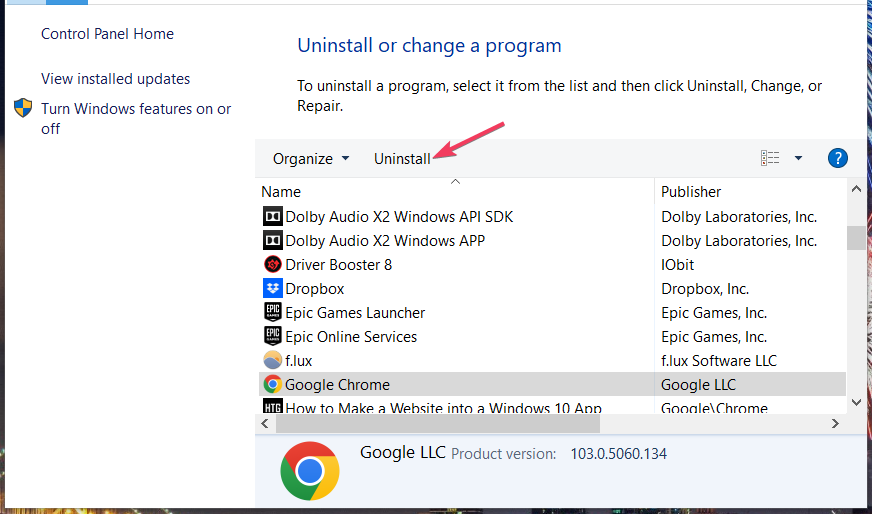Click the Dolby Audio X2 Windows APP icon
Viewport: 872px width, 514px height.
pos(272,240)
